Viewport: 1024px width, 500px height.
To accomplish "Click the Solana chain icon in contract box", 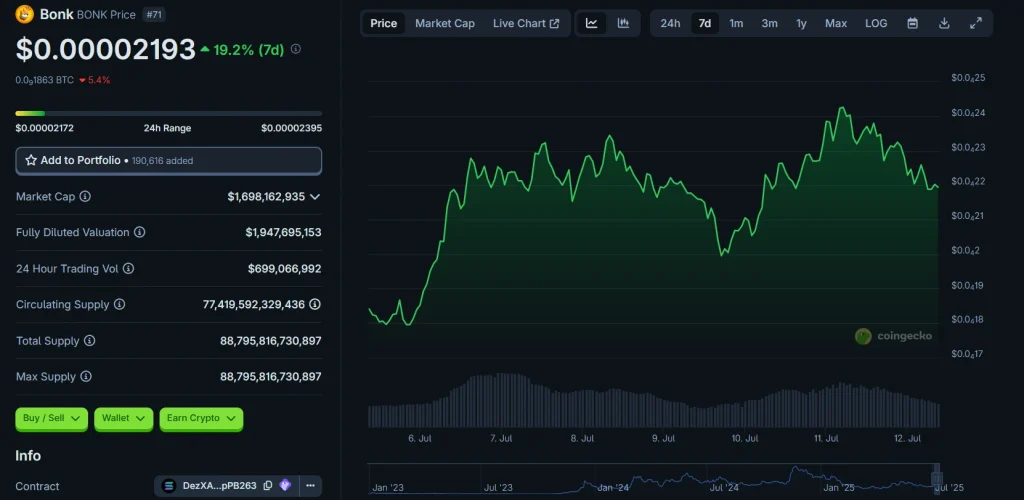I will coord(169,486).
